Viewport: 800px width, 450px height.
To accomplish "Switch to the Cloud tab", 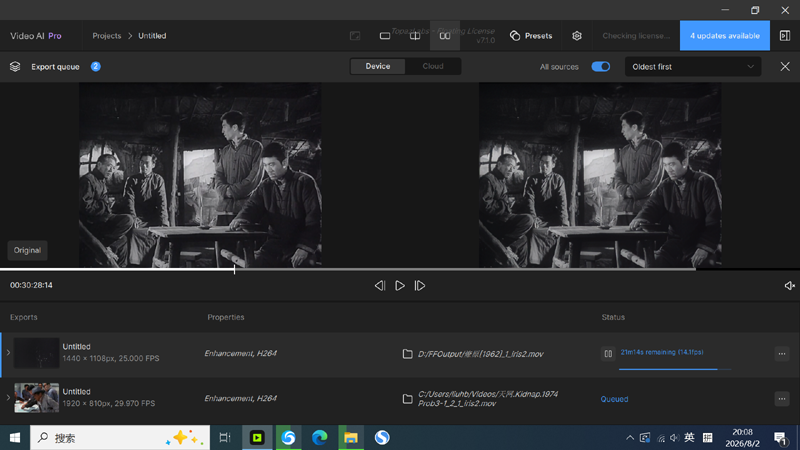I will click(433, 66).
